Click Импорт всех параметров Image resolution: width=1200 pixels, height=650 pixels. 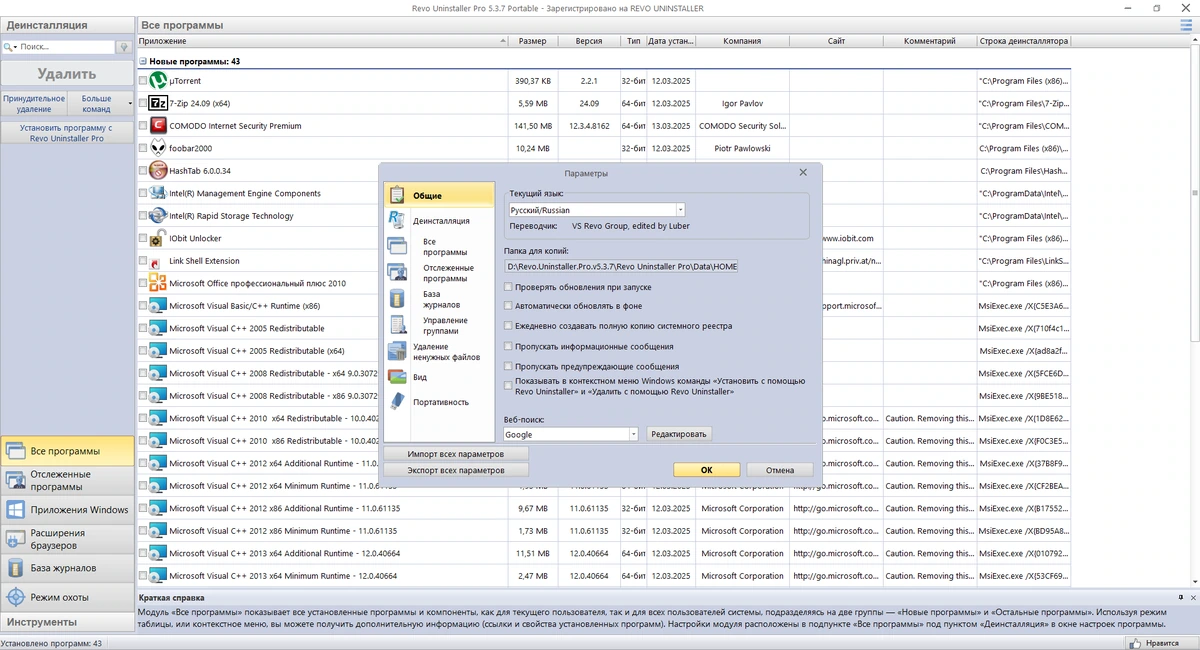455,454
